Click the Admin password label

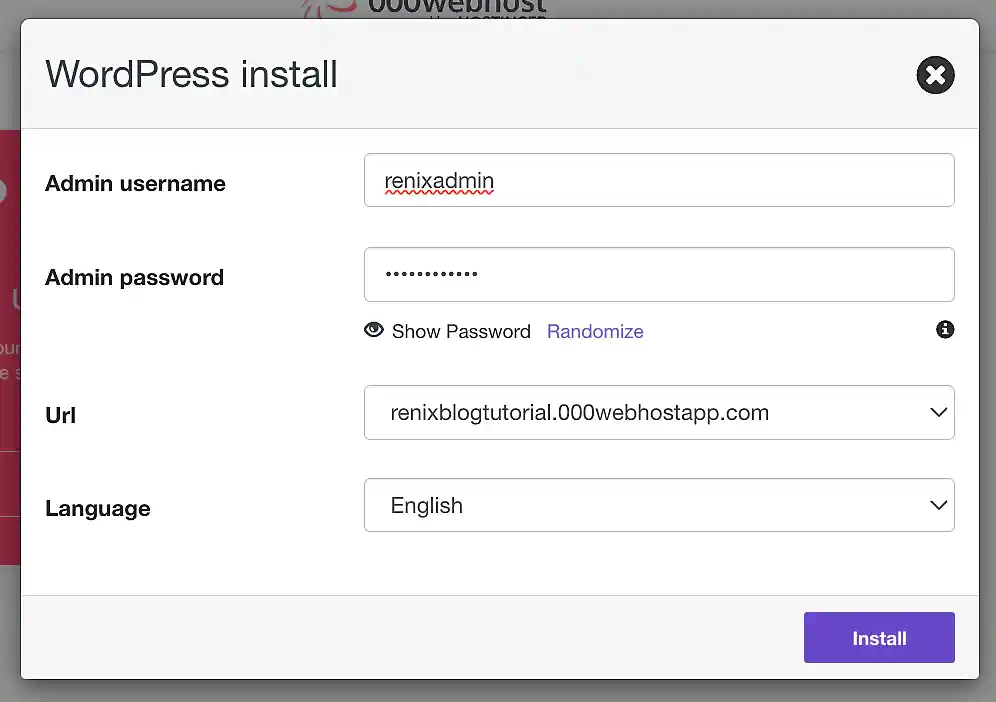point(135,278)
